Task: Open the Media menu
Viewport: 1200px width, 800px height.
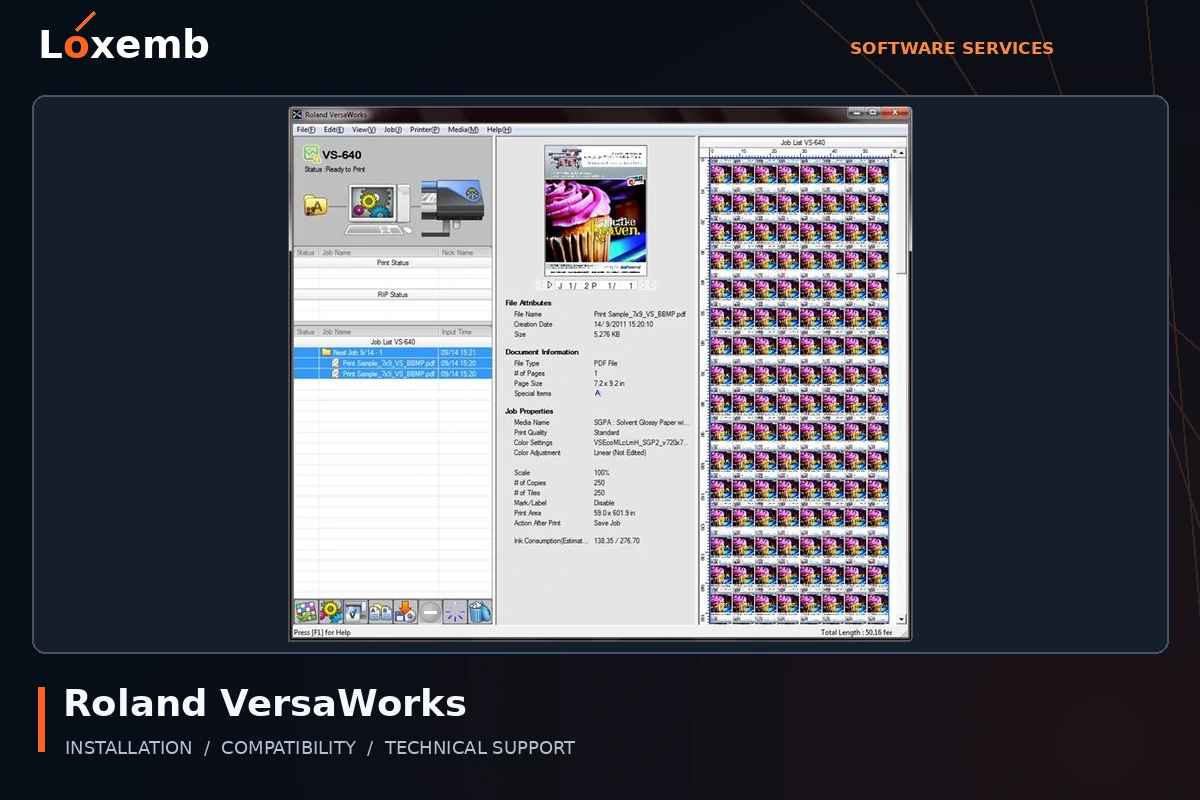Action: [x=463, y=130]
